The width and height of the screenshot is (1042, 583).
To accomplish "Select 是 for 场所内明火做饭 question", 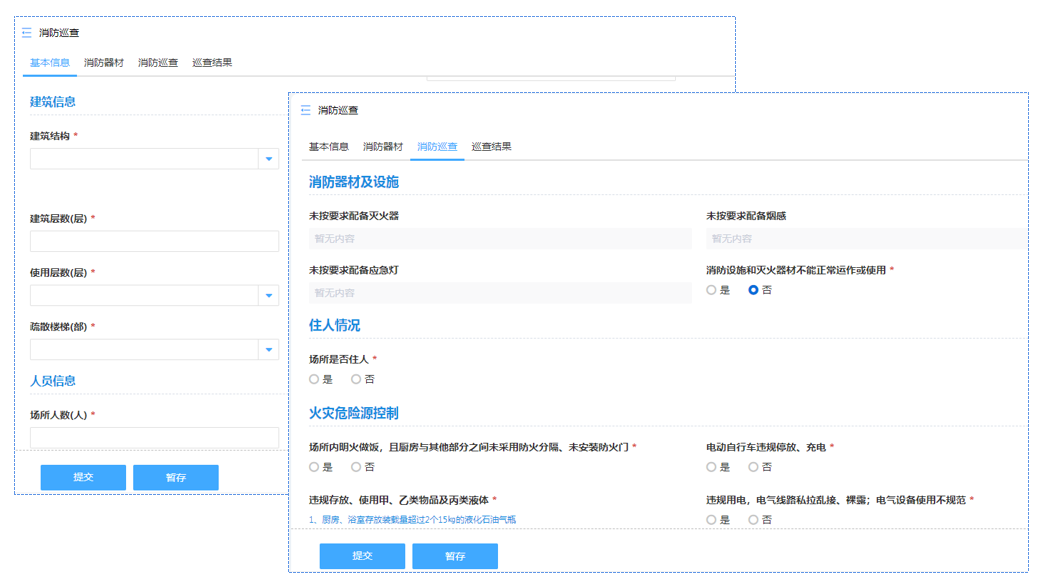I will coord(315,467).
